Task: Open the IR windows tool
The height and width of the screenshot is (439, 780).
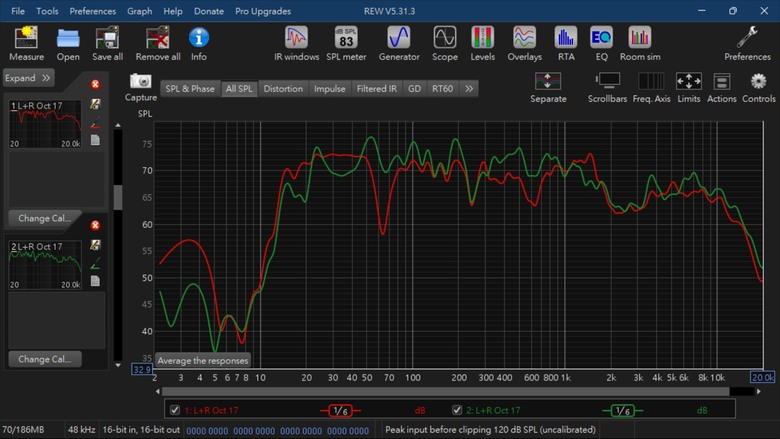Action: [296, 38]
